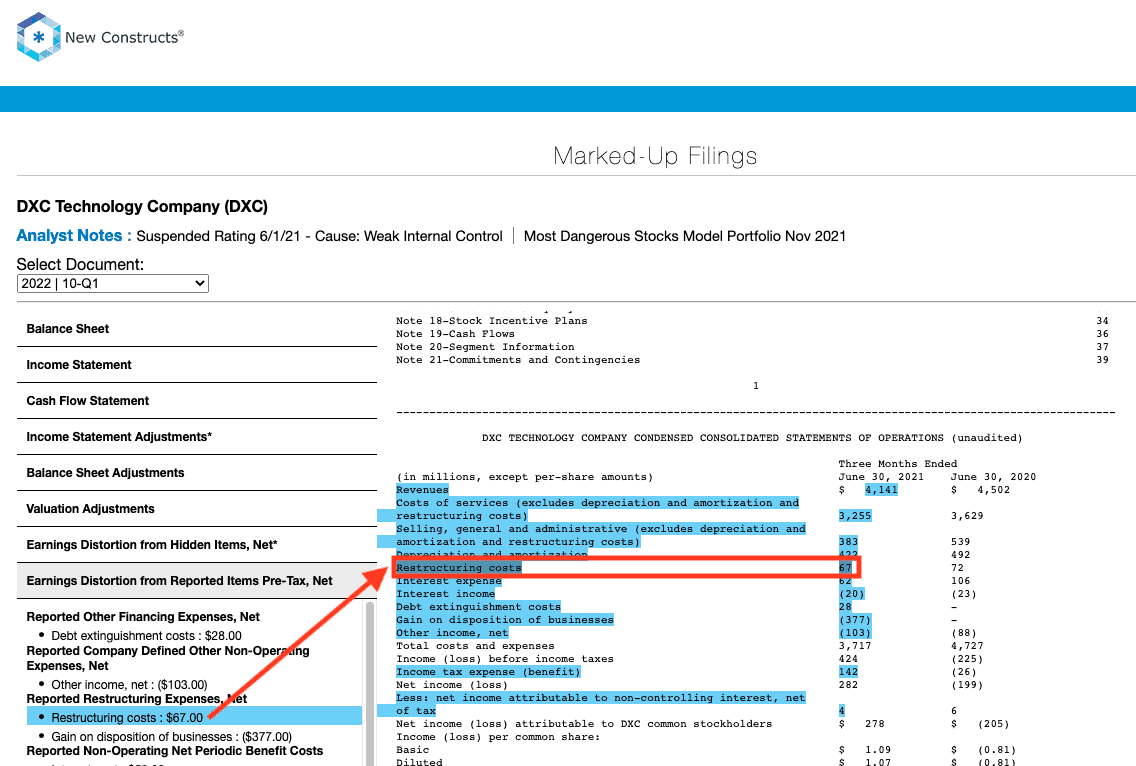This screenshot has height=766, width=1136.
Task: Click the highlighted 142 tax value
Action: (848, 673)
